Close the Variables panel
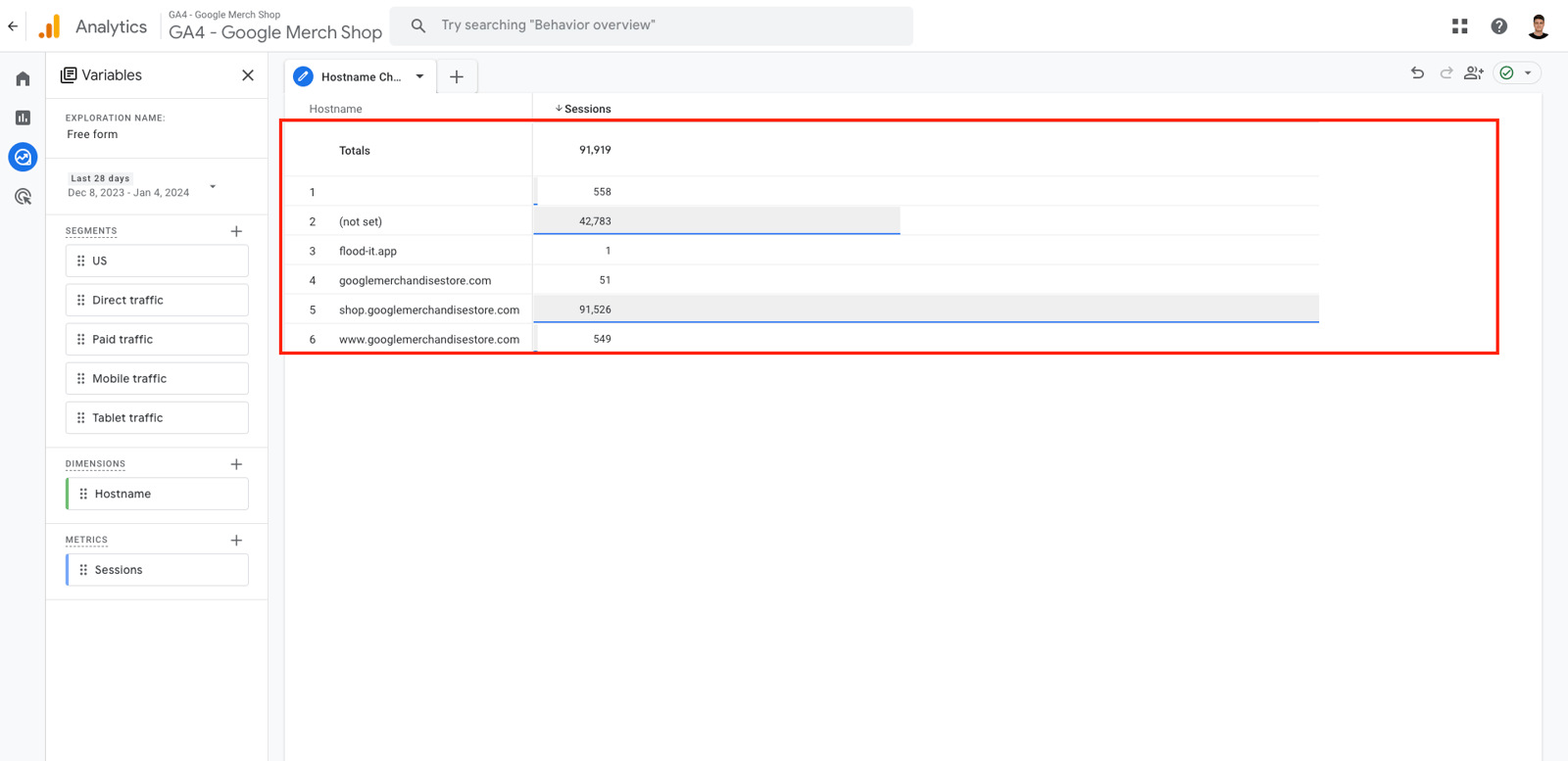 pos(248,75)
